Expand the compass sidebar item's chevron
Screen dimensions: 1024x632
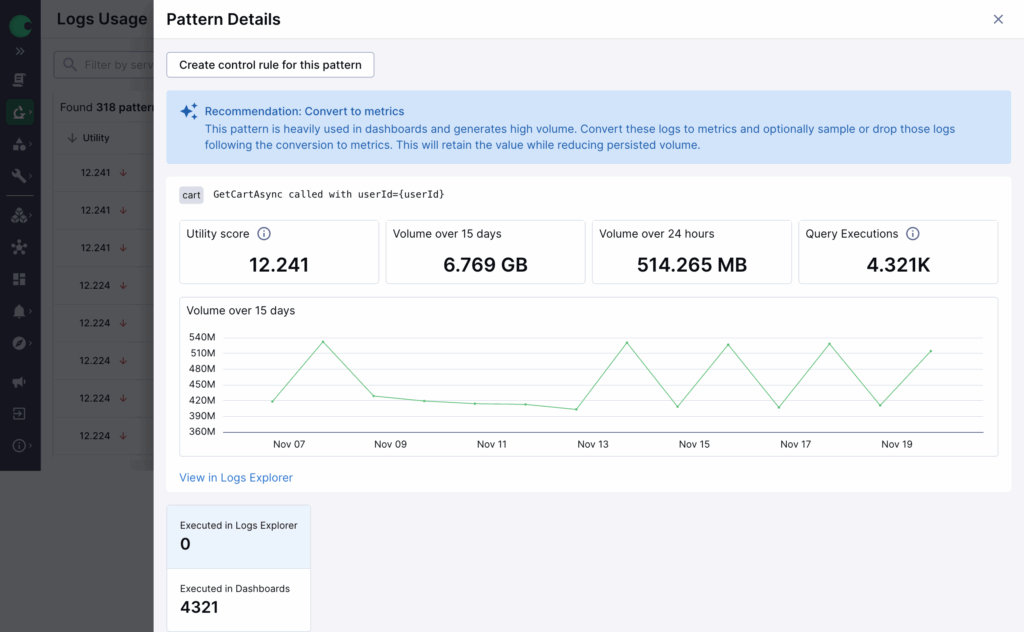click(30, 345)
